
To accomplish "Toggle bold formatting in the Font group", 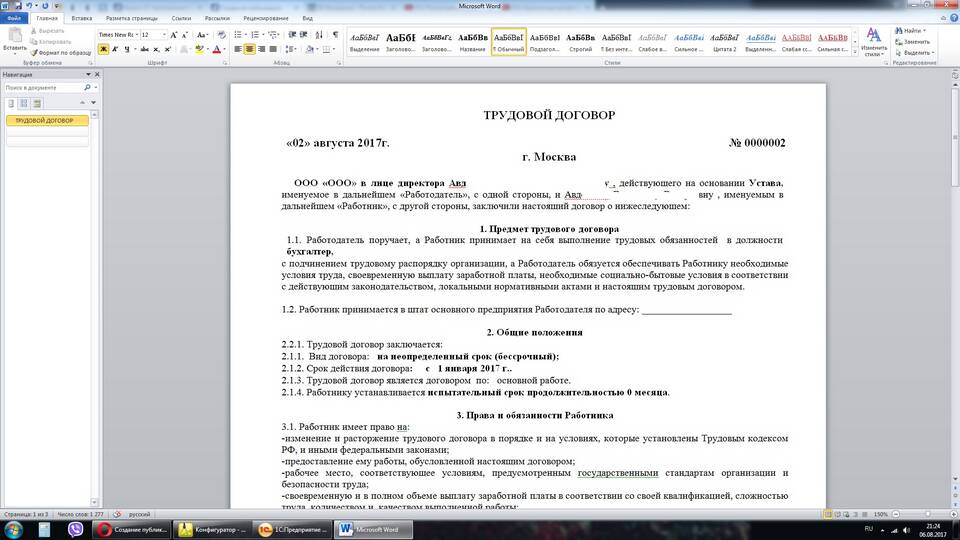I will 103,50.
